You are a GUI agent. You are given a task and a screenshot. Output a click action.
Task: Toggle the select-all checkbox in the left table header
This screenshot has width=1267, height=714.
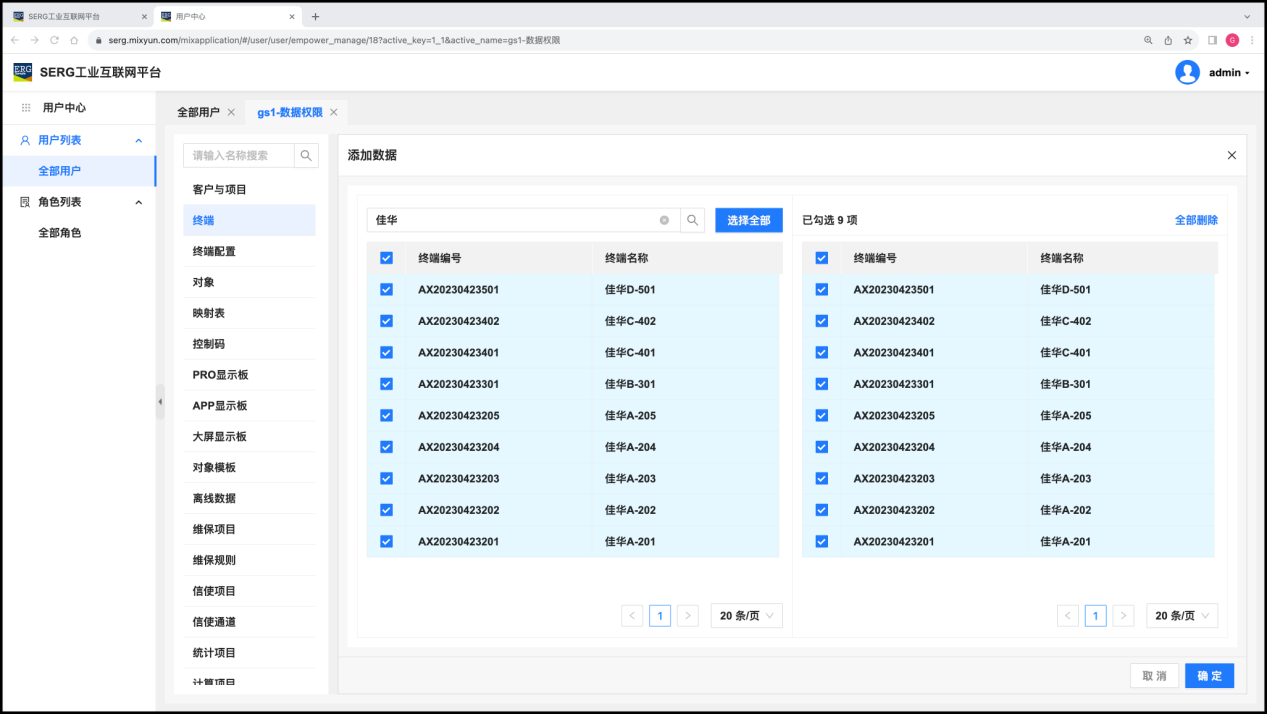click(x=386, y=258)
